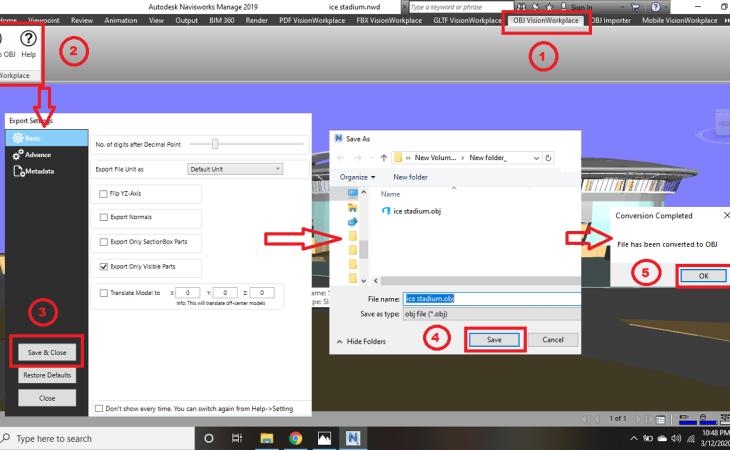730x450 pixels.
Task: Switch to the GLTF VisionWorkplace tab
Action: point(467,20)
